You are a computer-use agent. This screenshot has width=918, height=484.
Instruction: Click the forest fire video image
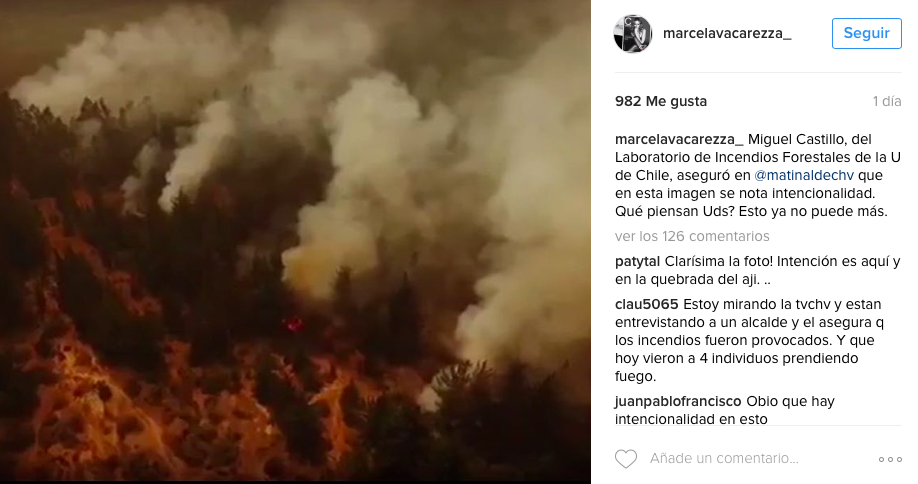(x=295, y=241)
